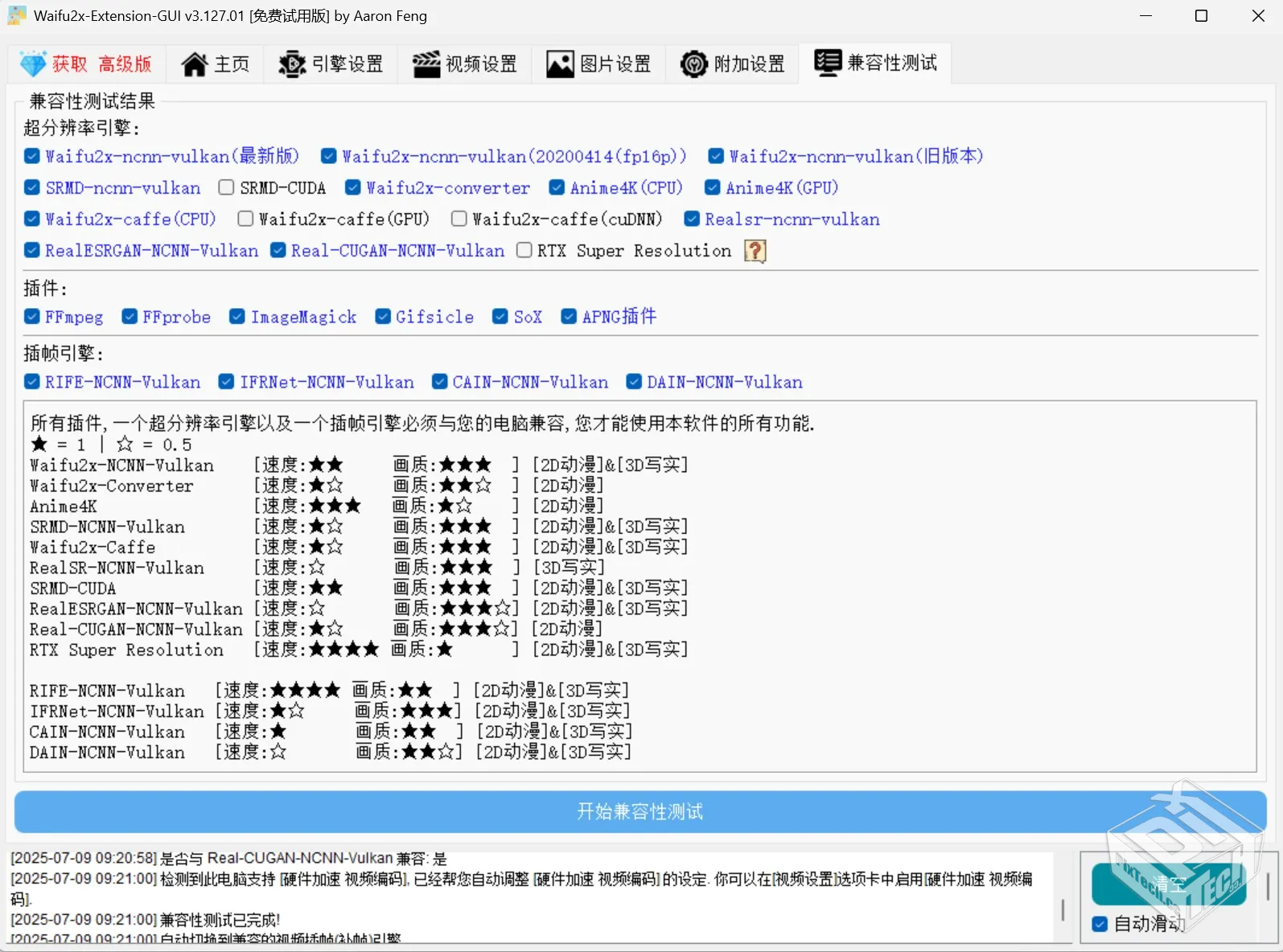Click the log area vertical scrollbar
The width and height of the screenshot is (1283, 952).
click(x=1063, y=909)
